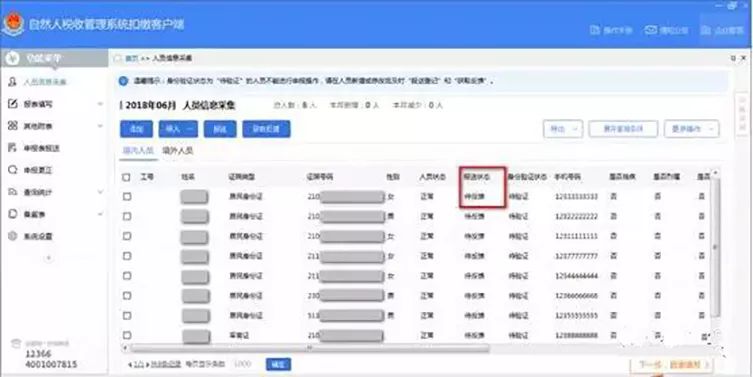
Task: Open the 导入 dropdown button
Action: click(178, 129)
